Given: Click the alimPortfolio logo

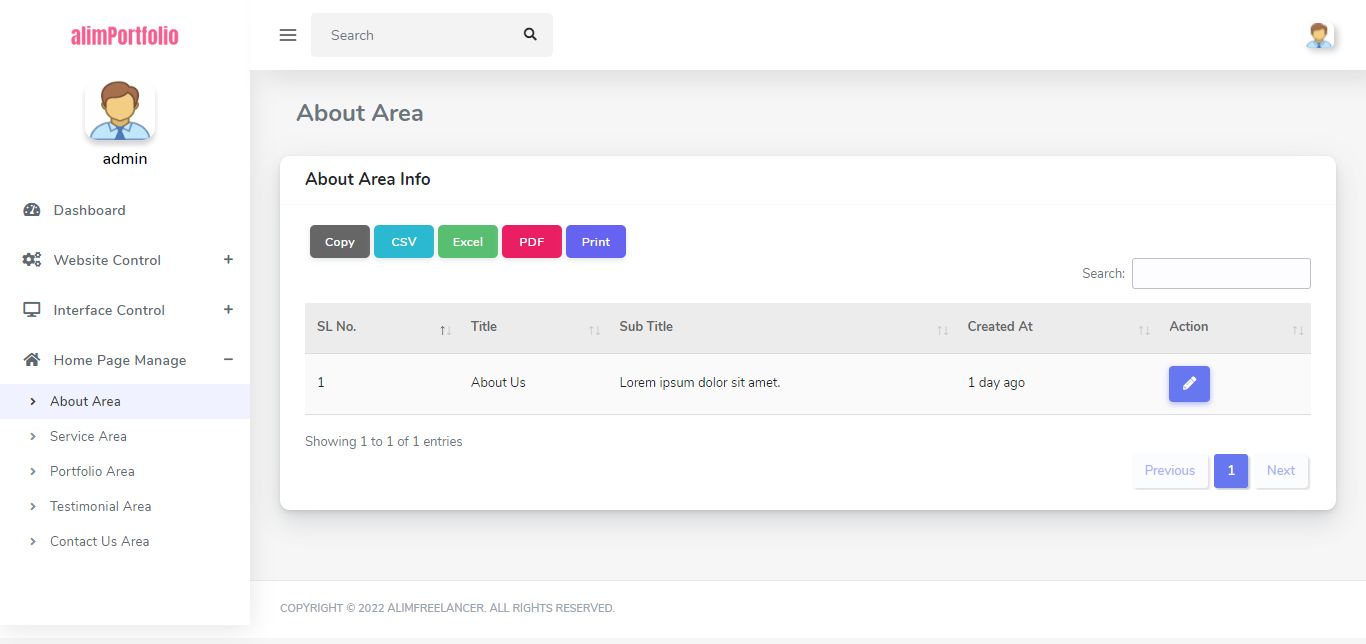Looking at the screenshot, I should [125, 36].
